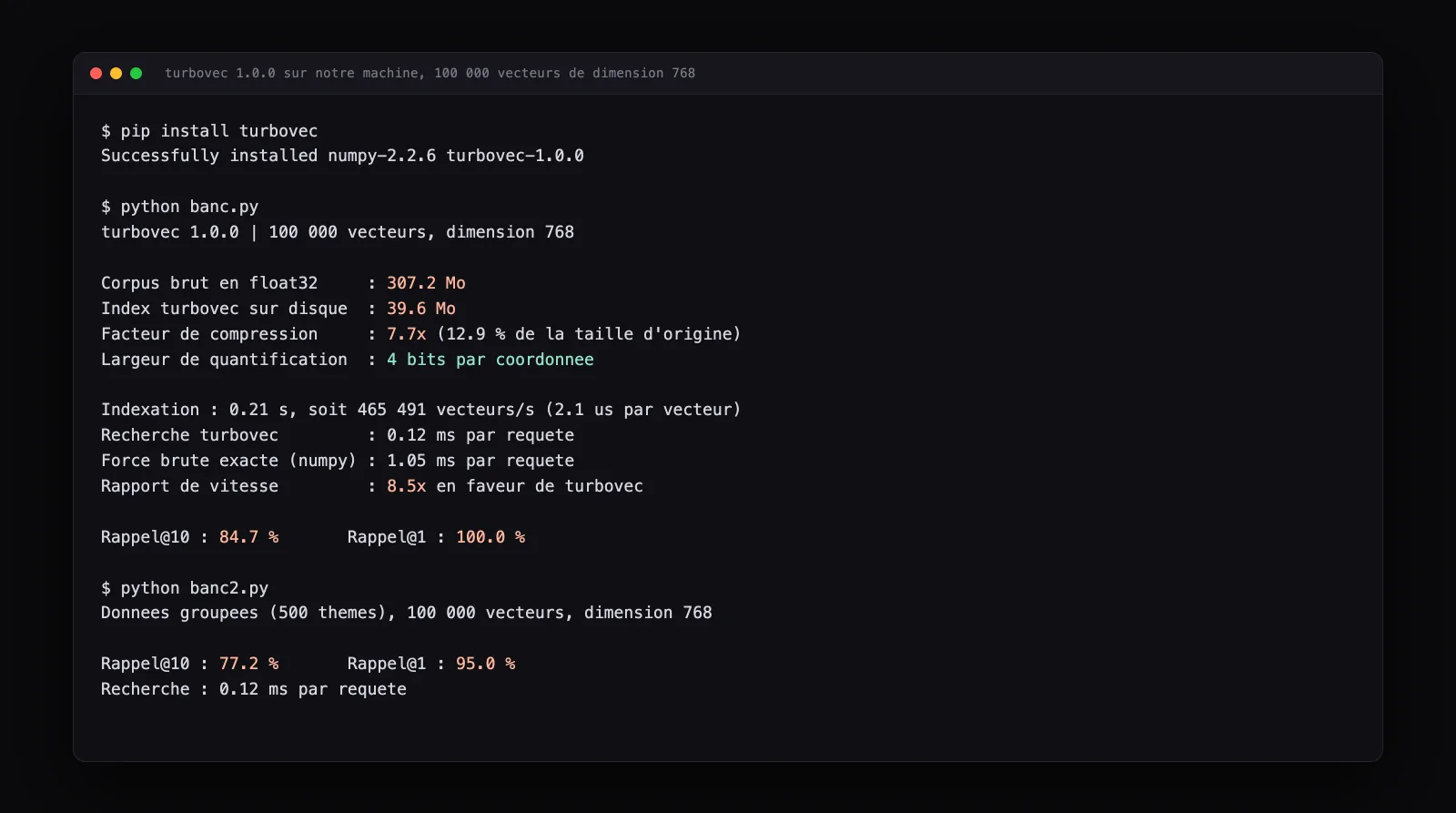Click the '$ python banc.py' command line
Image resolution: width=1456 pixels, height=813 pixels.
(180, 207)
